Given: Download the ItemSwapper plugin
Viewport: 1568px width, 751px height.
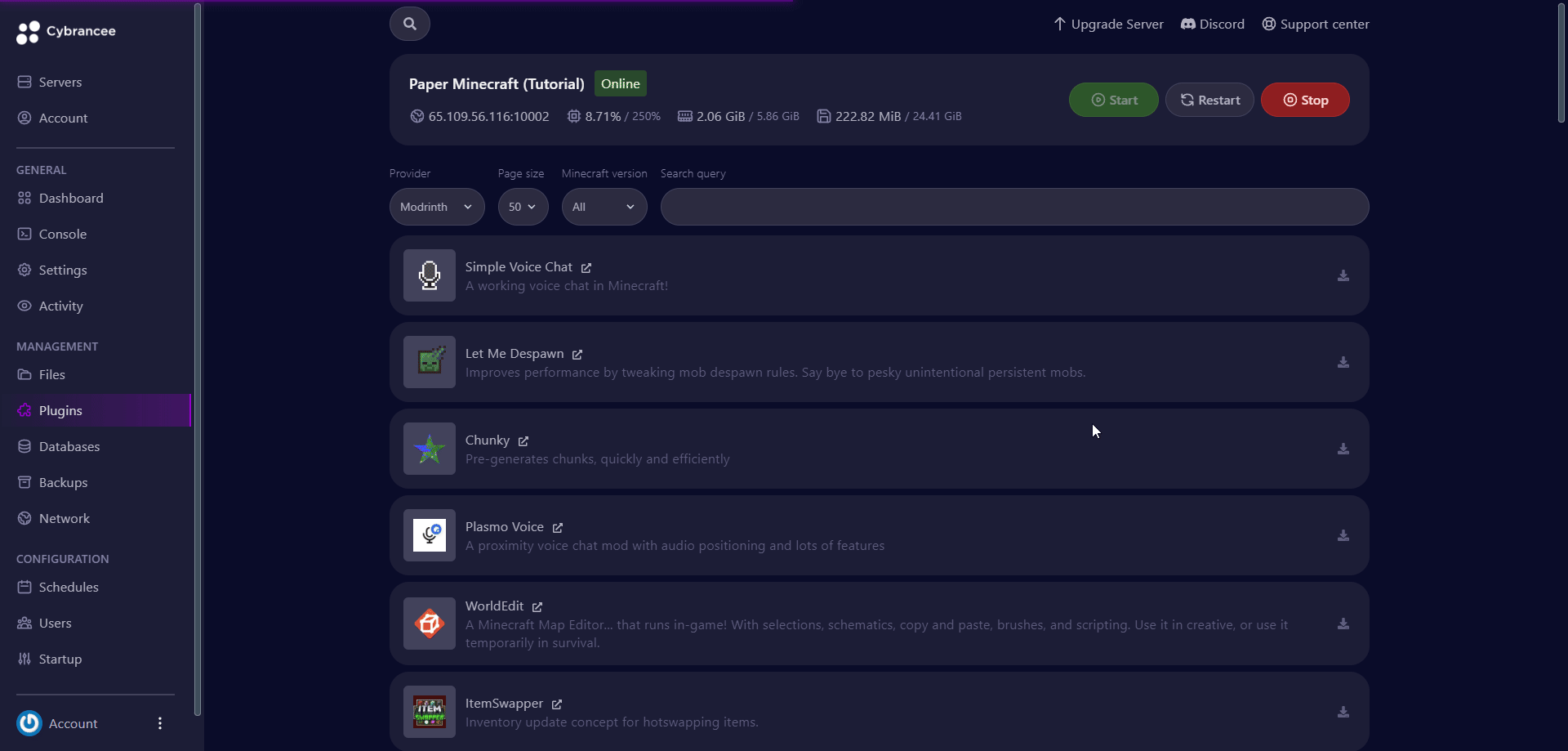Looking at the screenshot, I should 1343,712.
